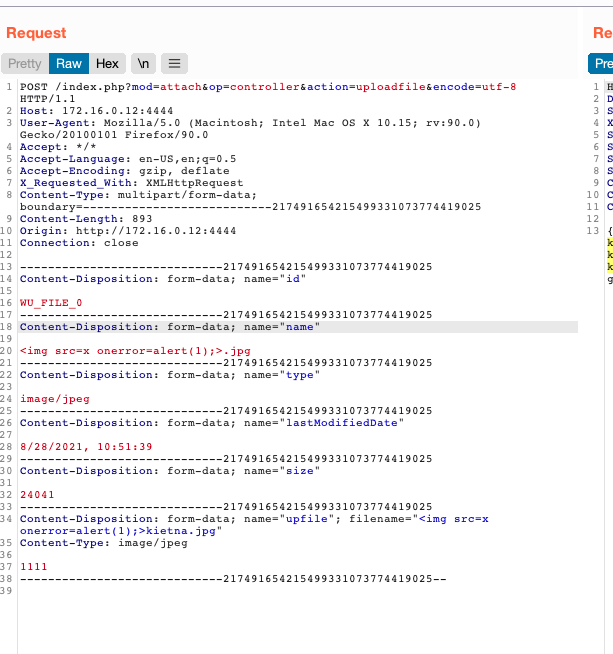Viewport: 613px width, 654px height.
Task: Click the User-Agent header line
Action: [x=250, y=123]
